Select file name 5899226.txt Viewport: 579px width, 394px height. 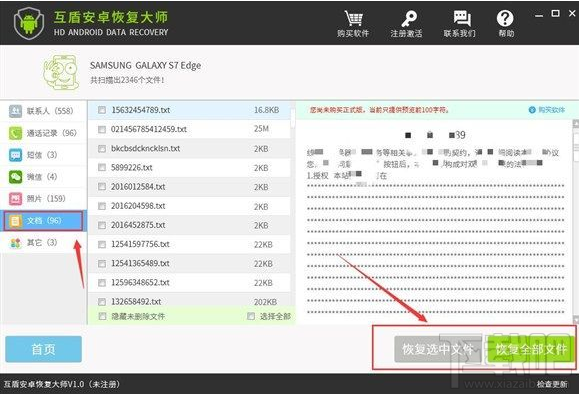[x=131, y=168]
